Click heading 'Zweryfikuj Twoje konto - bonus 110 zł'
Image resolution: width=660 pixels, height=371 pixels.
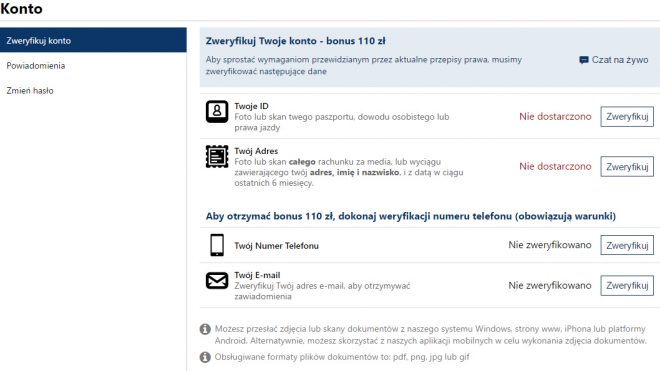[x=295, y=41]
